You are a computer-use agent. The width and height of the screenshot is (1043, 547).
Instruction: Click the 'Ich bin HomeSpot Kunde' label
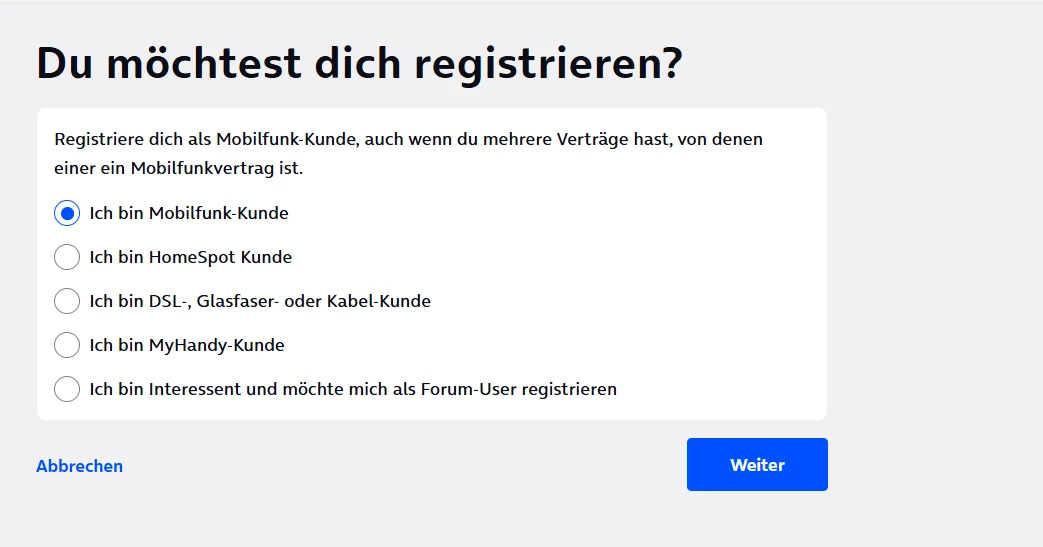190,257
